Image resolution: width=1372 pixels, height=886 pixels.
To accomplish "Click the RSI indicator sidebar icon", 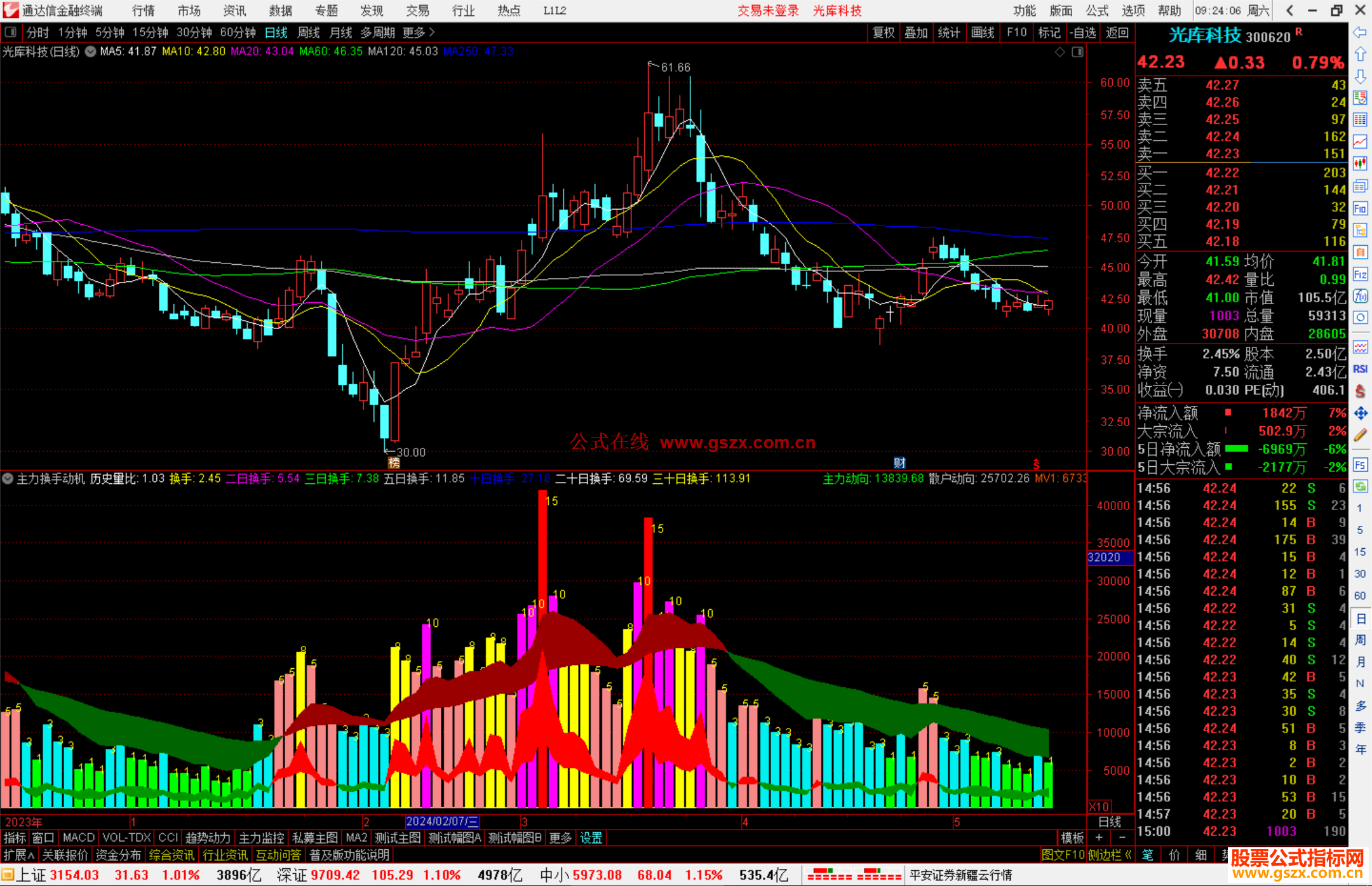I will click(1360, 369).
